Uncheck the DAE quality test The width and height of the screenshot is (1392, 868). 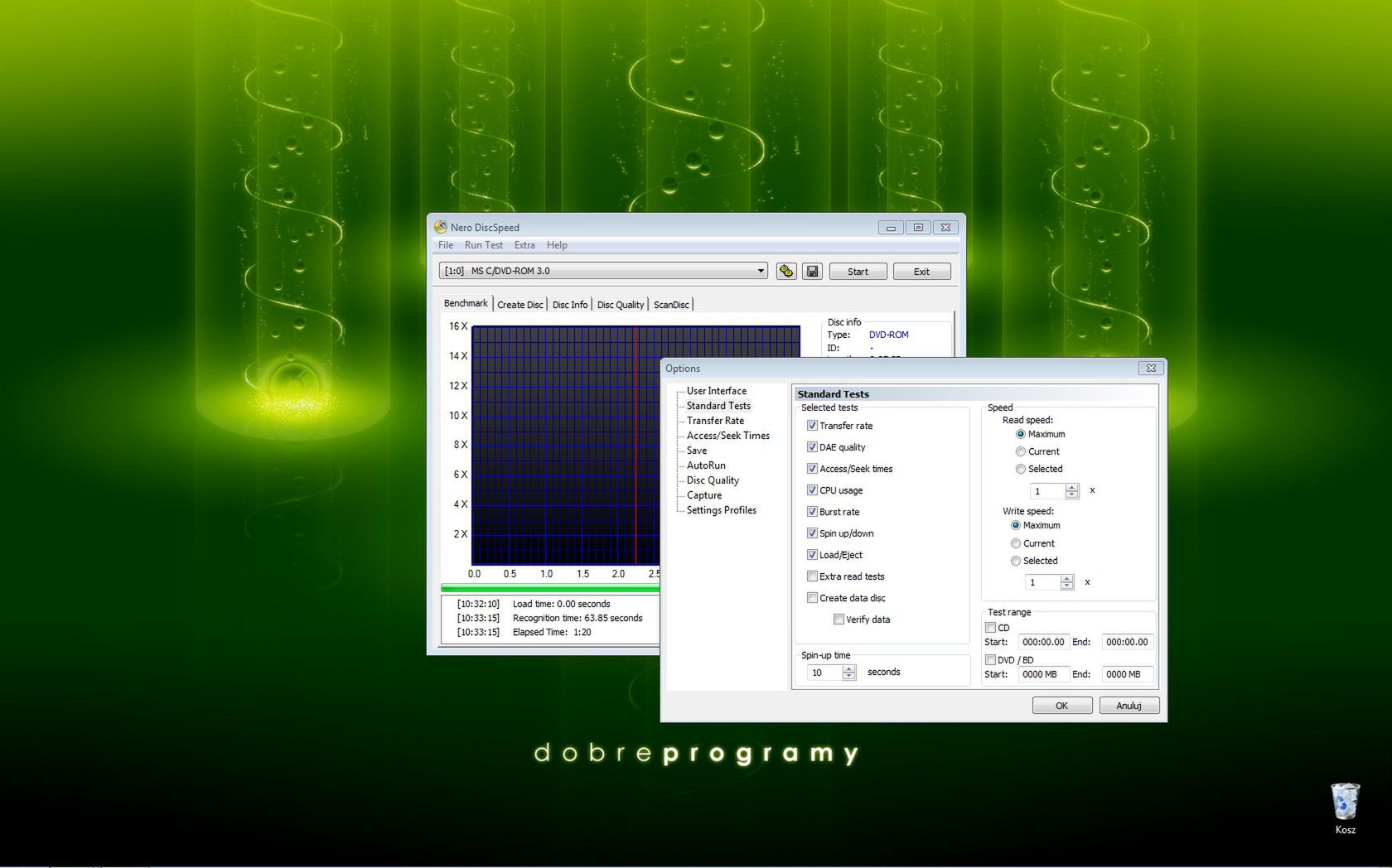point(812,446)
